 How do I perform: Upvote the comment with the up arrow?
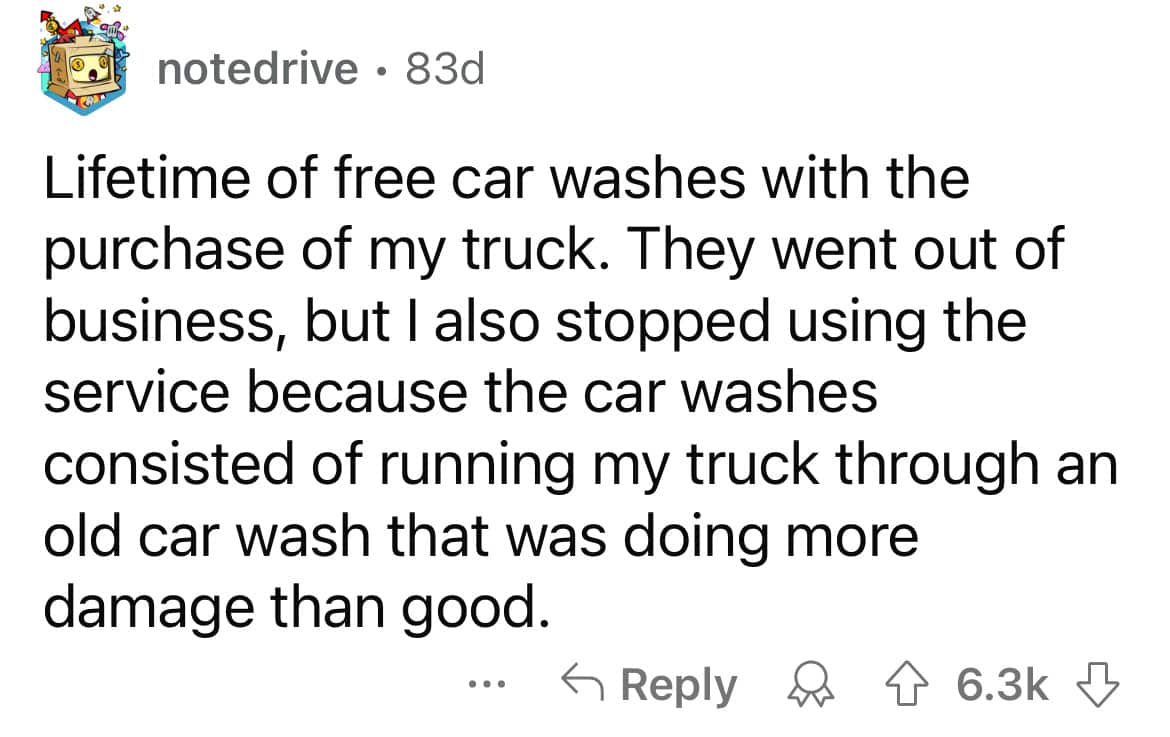(906, 685)
